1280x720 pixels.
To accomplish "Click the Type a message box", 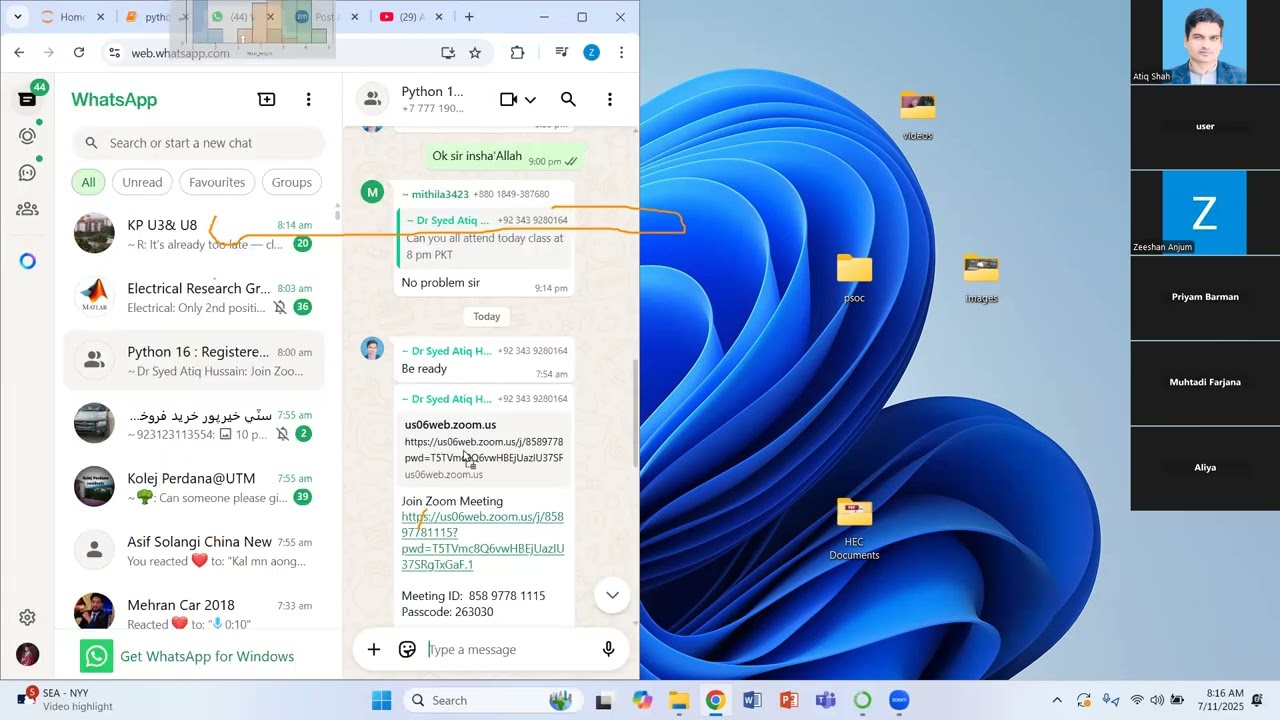I will coord(510,649).
